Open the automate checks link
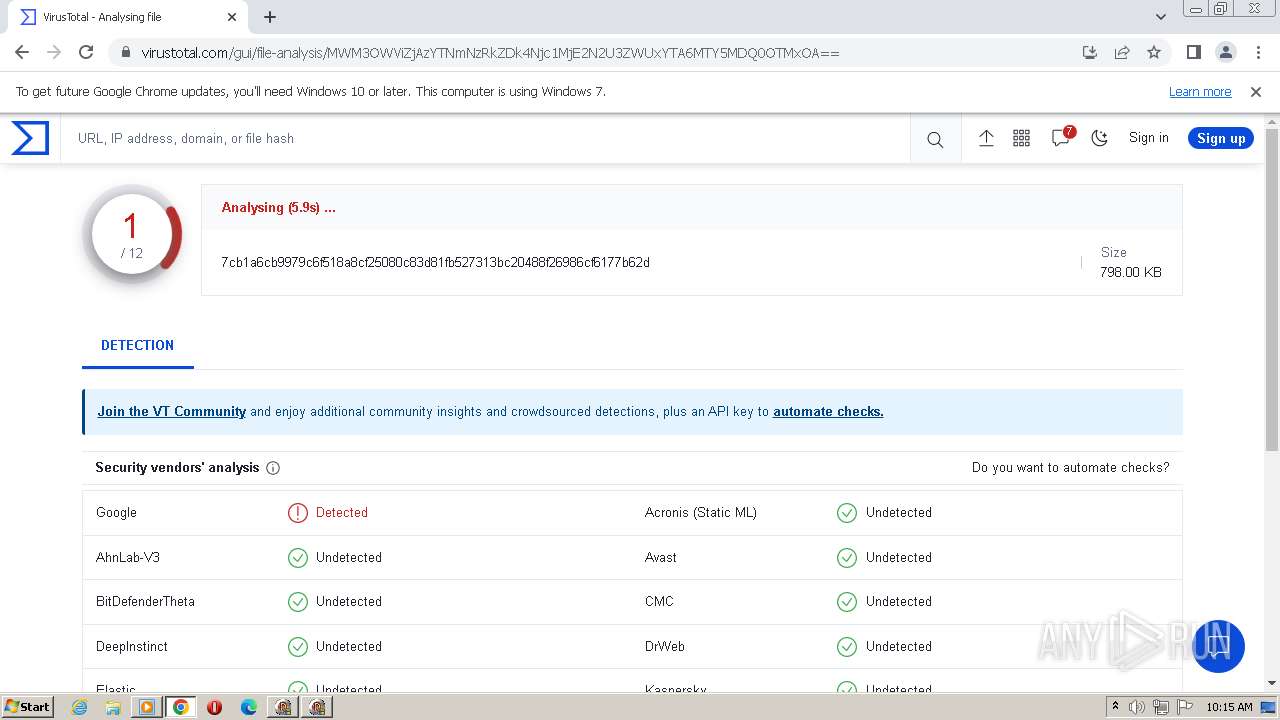 (x=828, y=411)
